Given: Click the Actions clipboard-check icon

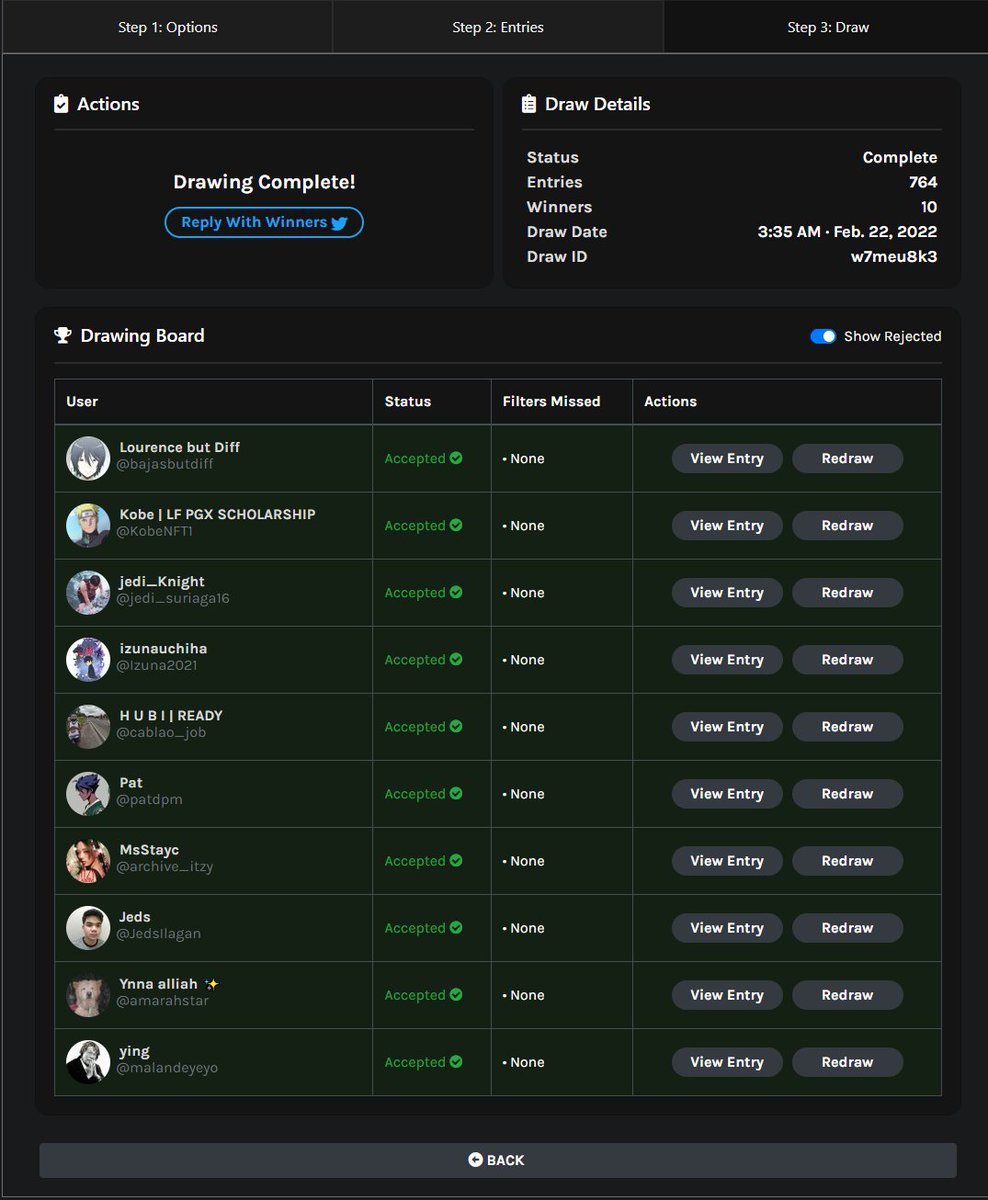Looking at the screenshot, I should [x=61, y=104].
